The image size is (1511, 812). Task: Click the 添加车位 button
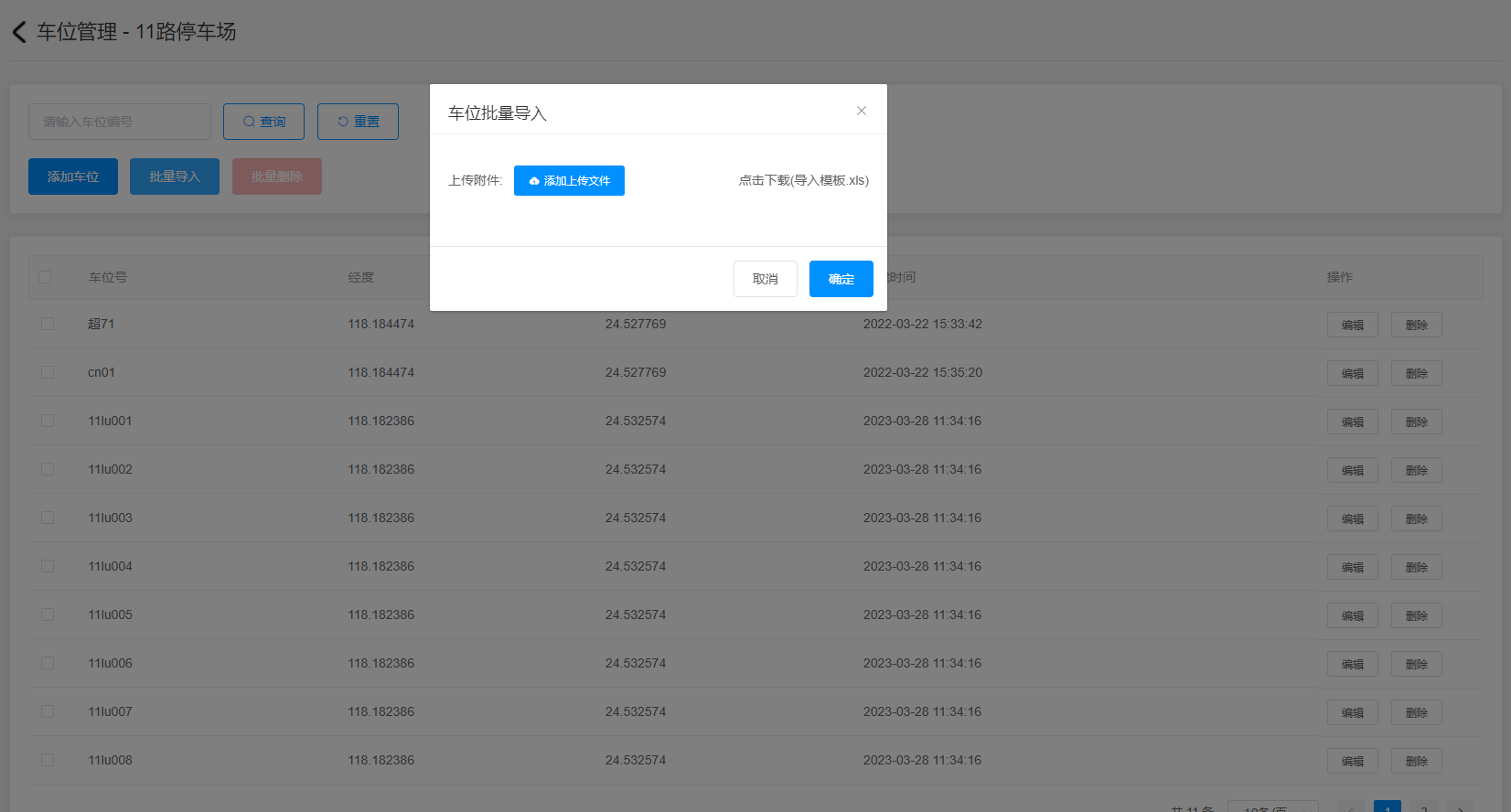(73, 176)
